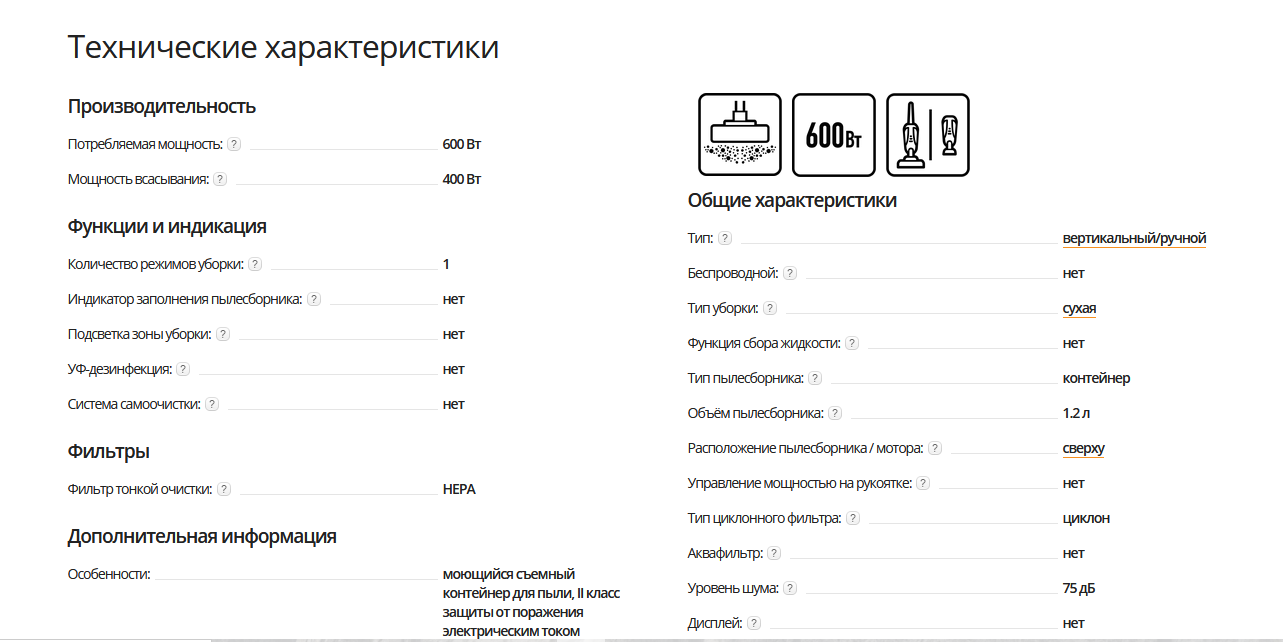The height and width of the screenshot is (642, 1283).
Task: Click the Дополнительная информация heading
Action: 202,536
